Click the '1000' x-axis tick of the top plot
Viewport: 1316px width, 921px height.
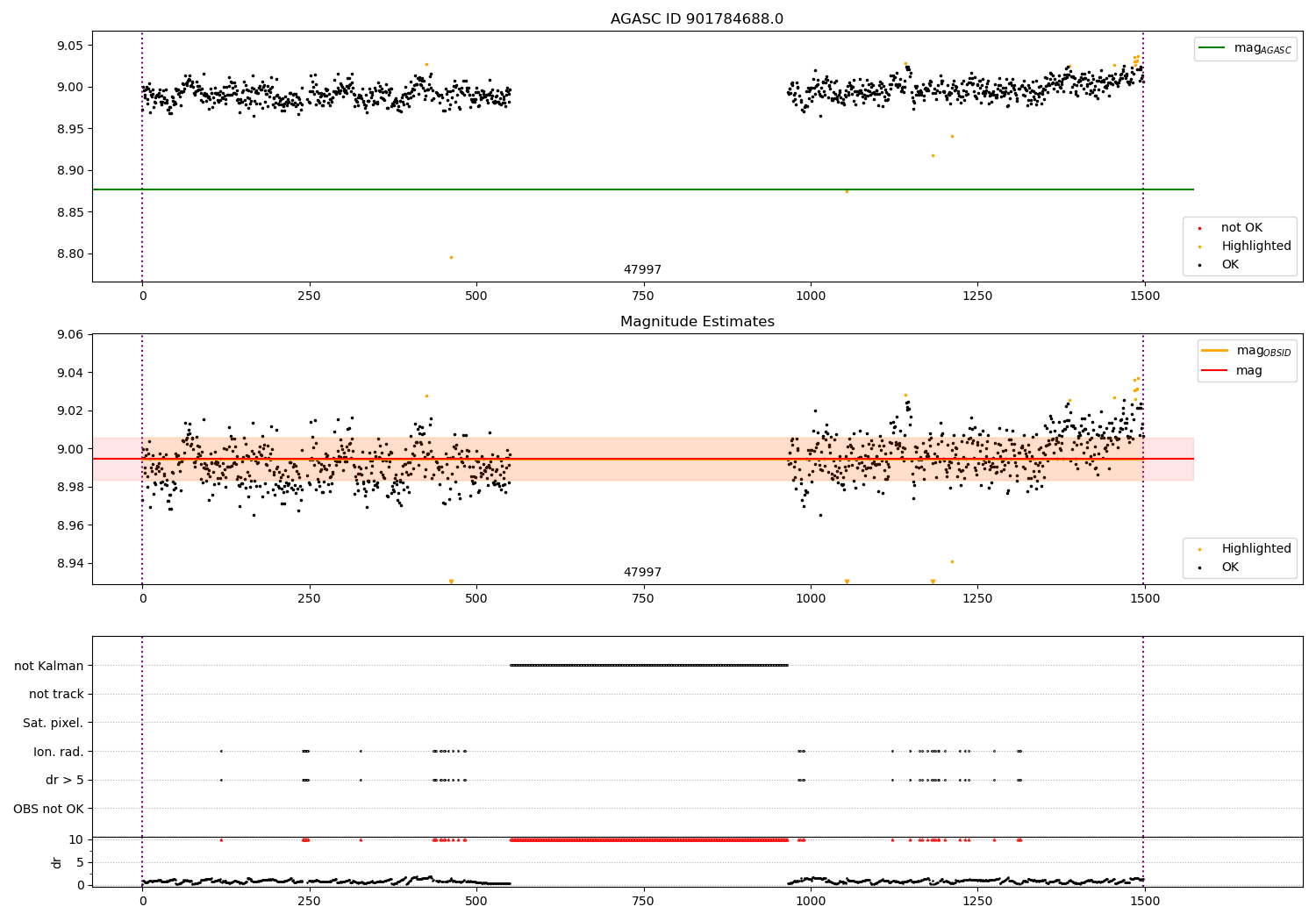tap(811, 296)
